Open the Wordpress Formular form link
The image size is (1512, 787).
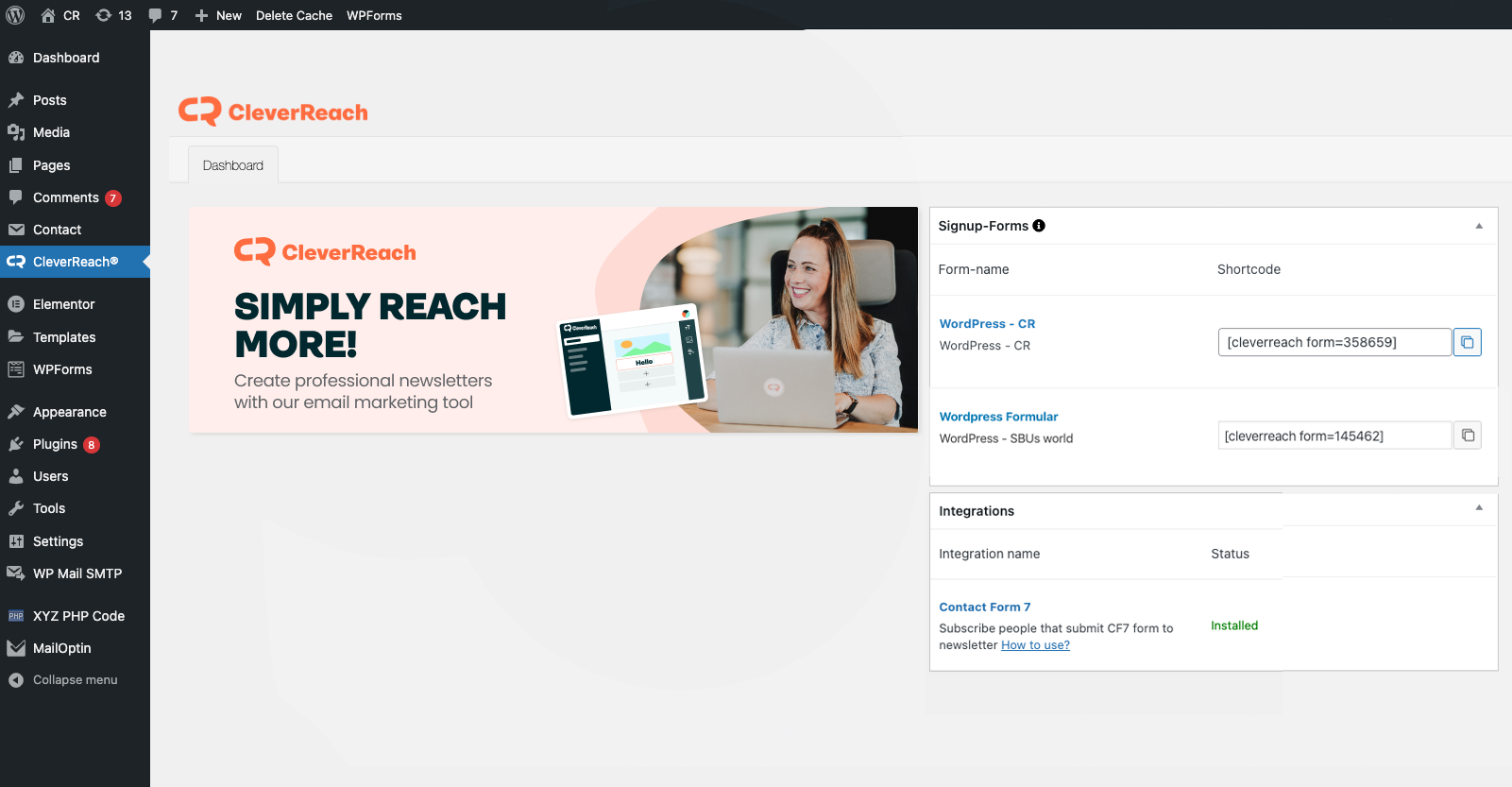[x=998, y=417]
